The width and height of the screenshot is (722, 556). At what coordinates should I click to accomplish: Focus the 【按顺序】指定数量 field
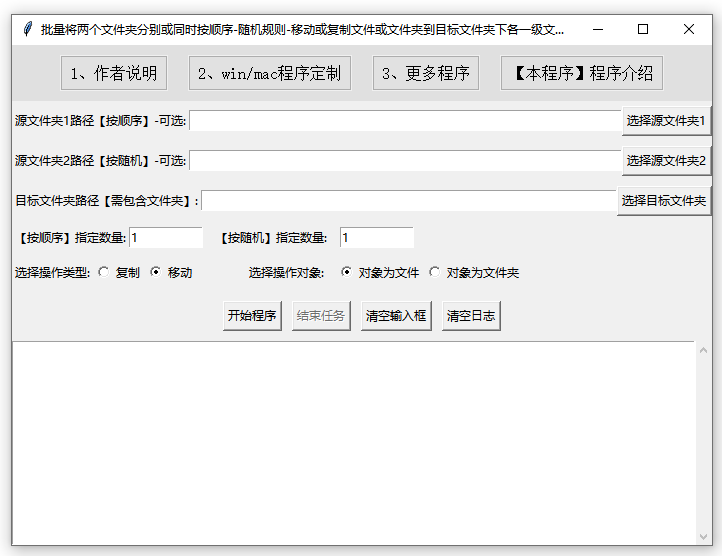tap(166, 238)
